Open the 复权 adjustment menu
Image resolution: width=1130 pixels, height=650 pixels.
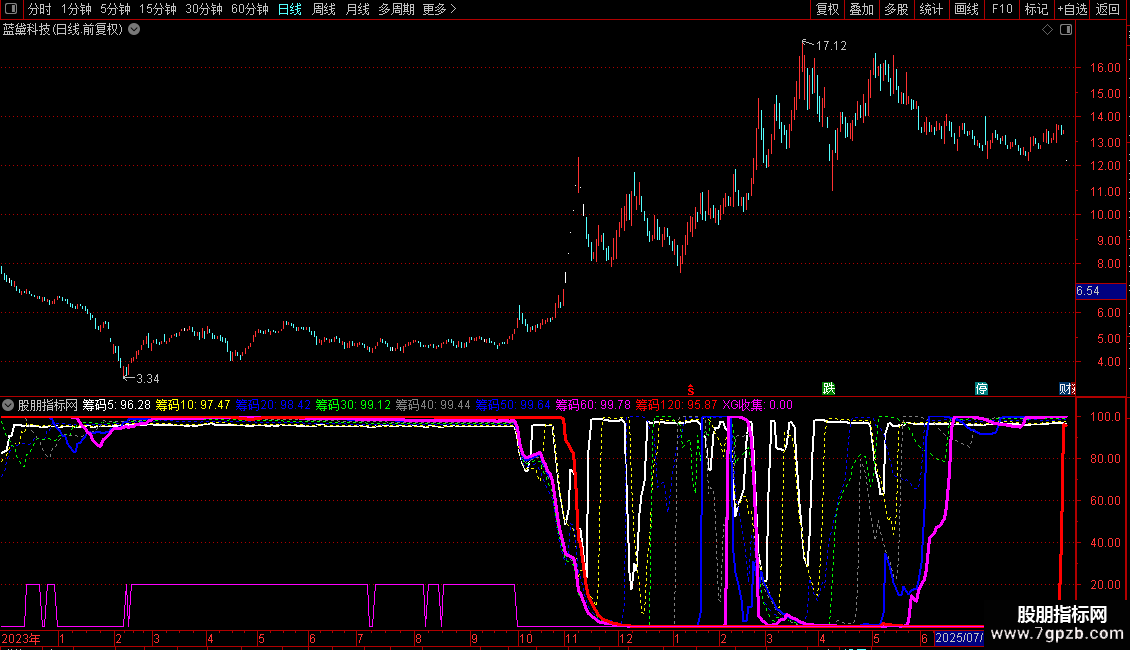pyautogui.click(x=827, y=9)
